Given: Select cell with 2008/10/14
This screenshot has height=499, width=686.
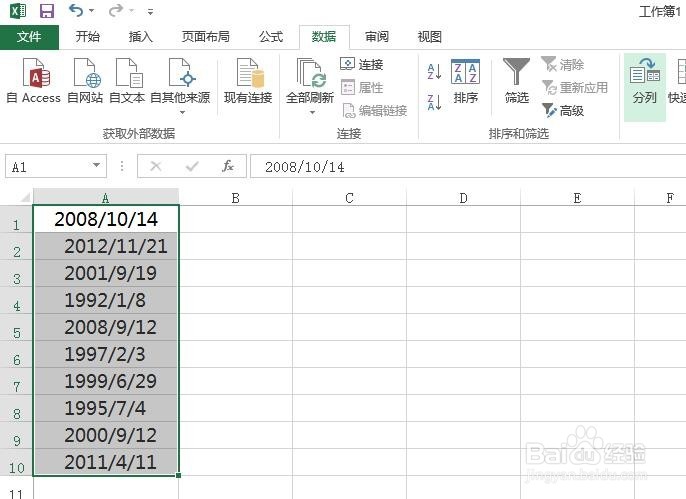Looking at the screenshot, I should coord(106,219).
